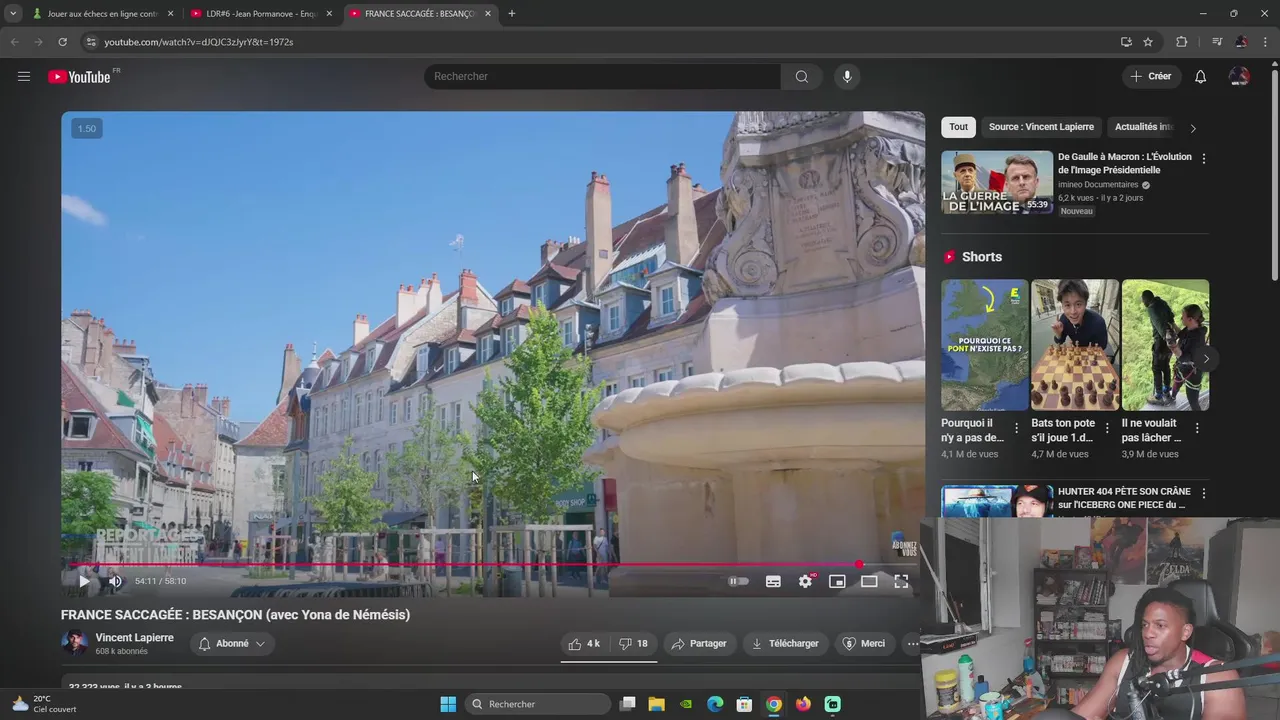This screenshot has width=1280, height=720.
Task: Click the address bar URL
Action: tap(199, 42)
